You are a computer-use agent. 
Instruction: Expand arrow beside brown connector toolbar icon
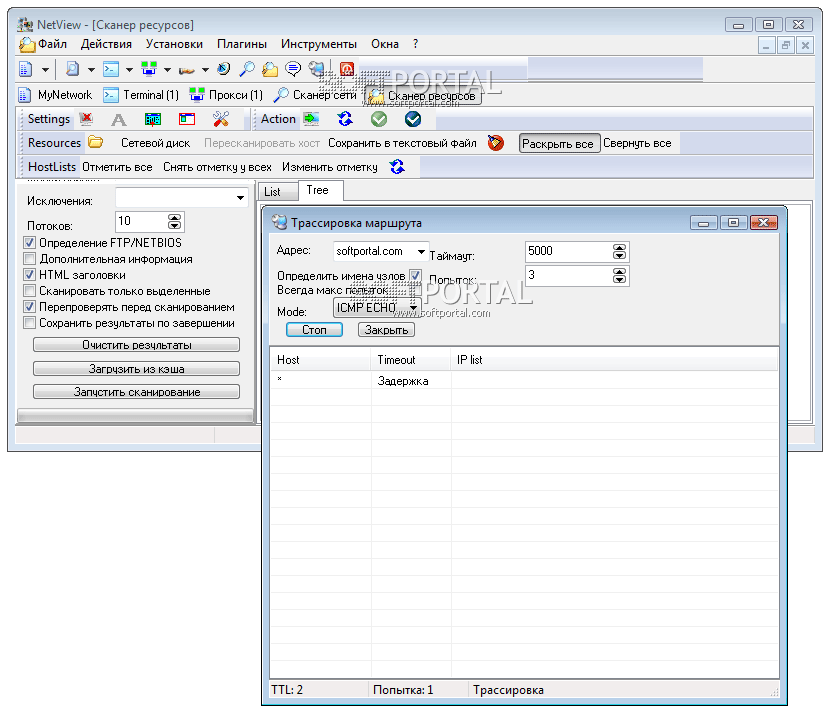pyautogui.click(x=205, y=69)
